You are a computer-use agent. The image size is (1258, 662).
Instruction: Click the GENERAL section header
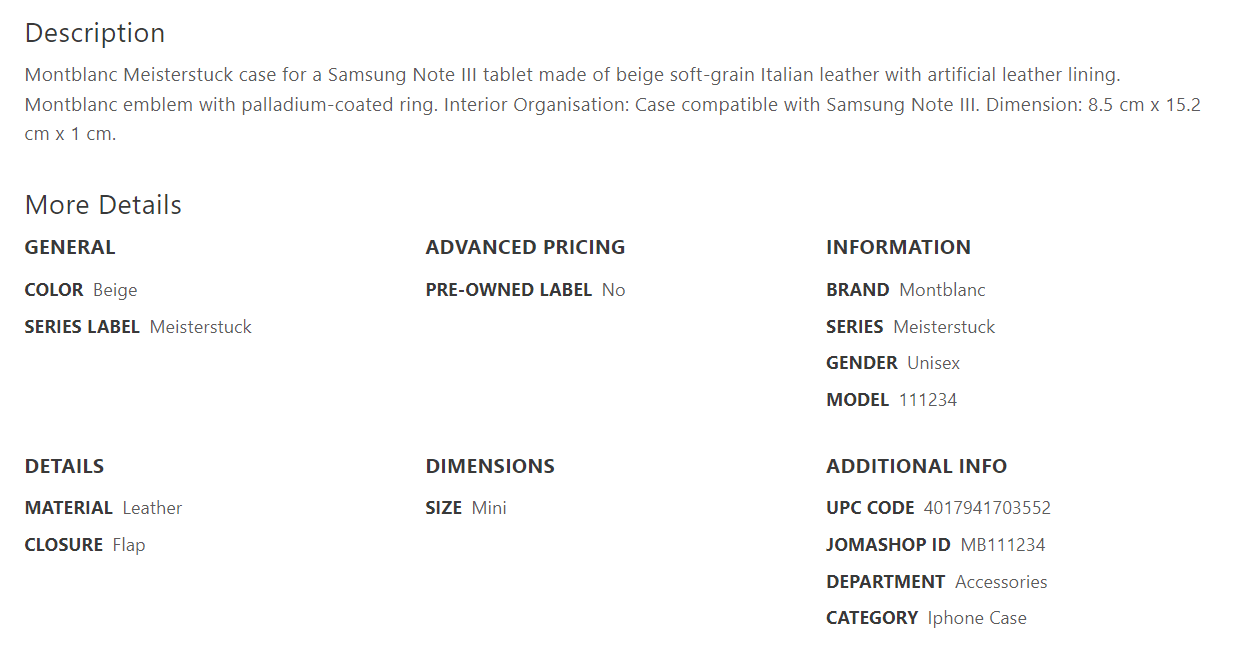click(x=70, y=247)
